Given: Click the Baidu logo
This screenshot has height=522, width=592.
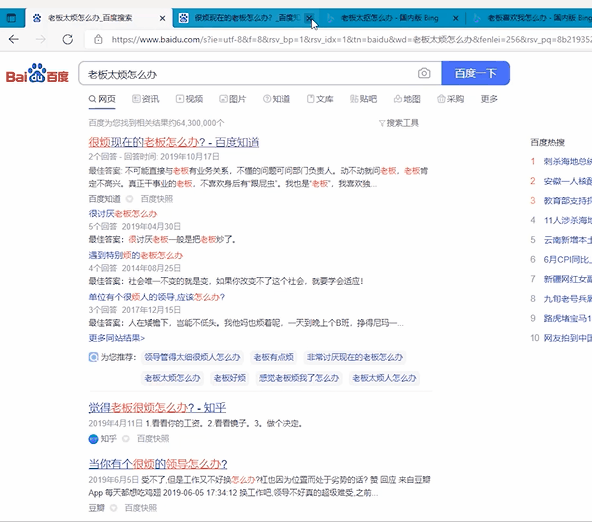Looking at the screenshot, I should tap(37, 73).
